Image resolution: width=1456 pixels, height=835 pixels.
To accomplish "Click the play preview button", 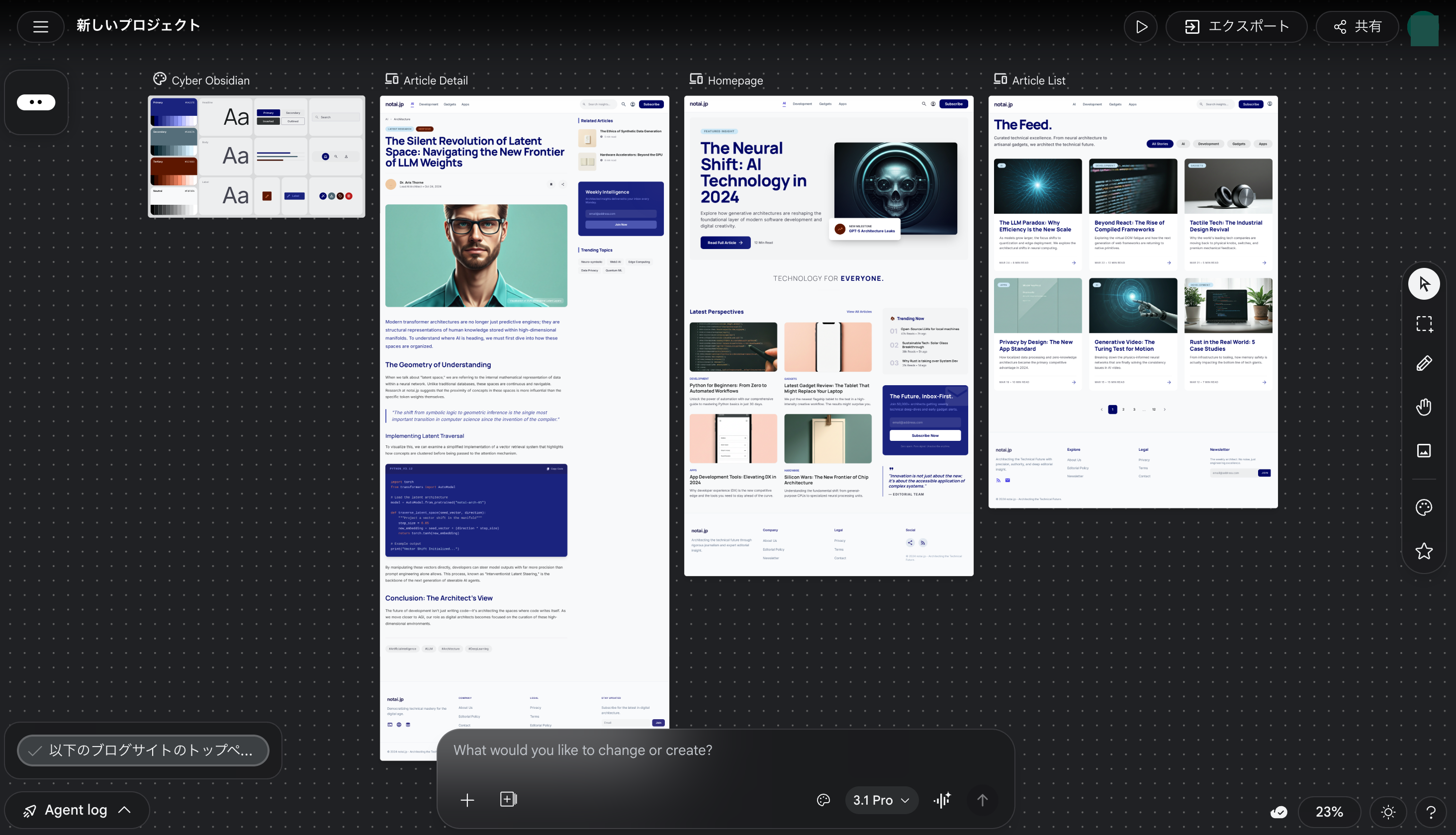I will pos(1140,26).
